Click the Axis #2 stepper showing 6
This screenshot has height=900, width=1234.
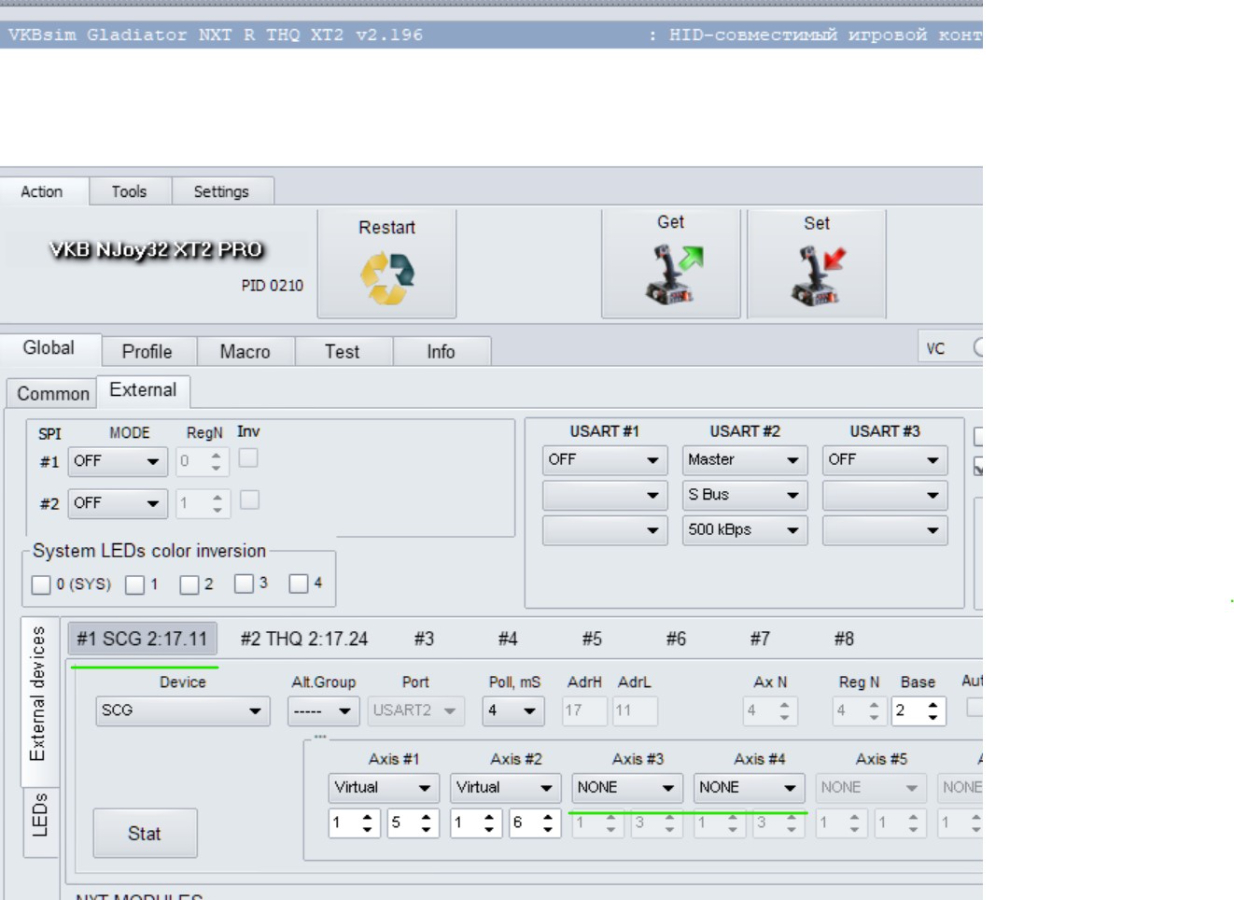pos(535,825)
